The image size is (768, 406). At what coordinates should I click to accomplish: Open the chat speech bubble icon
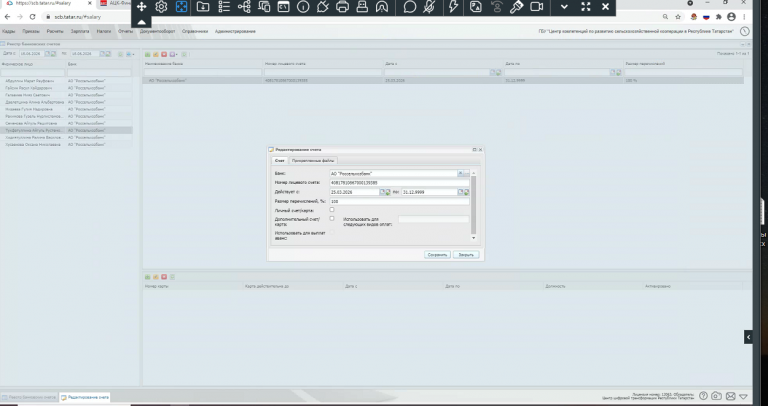[409, 7]
